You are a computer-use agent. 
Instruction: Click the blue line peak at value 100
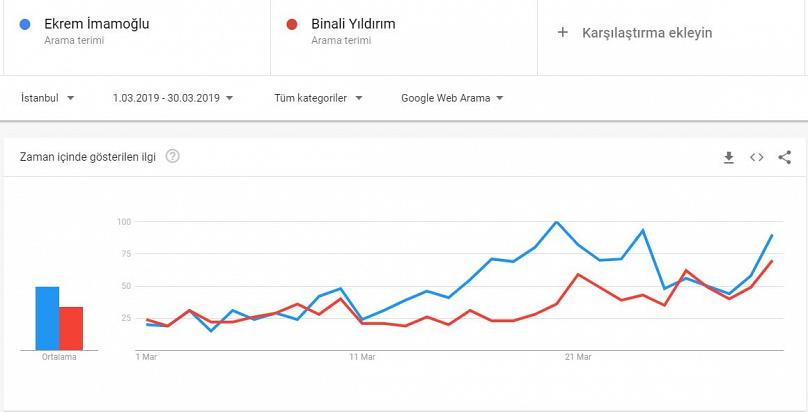point(556,222)
